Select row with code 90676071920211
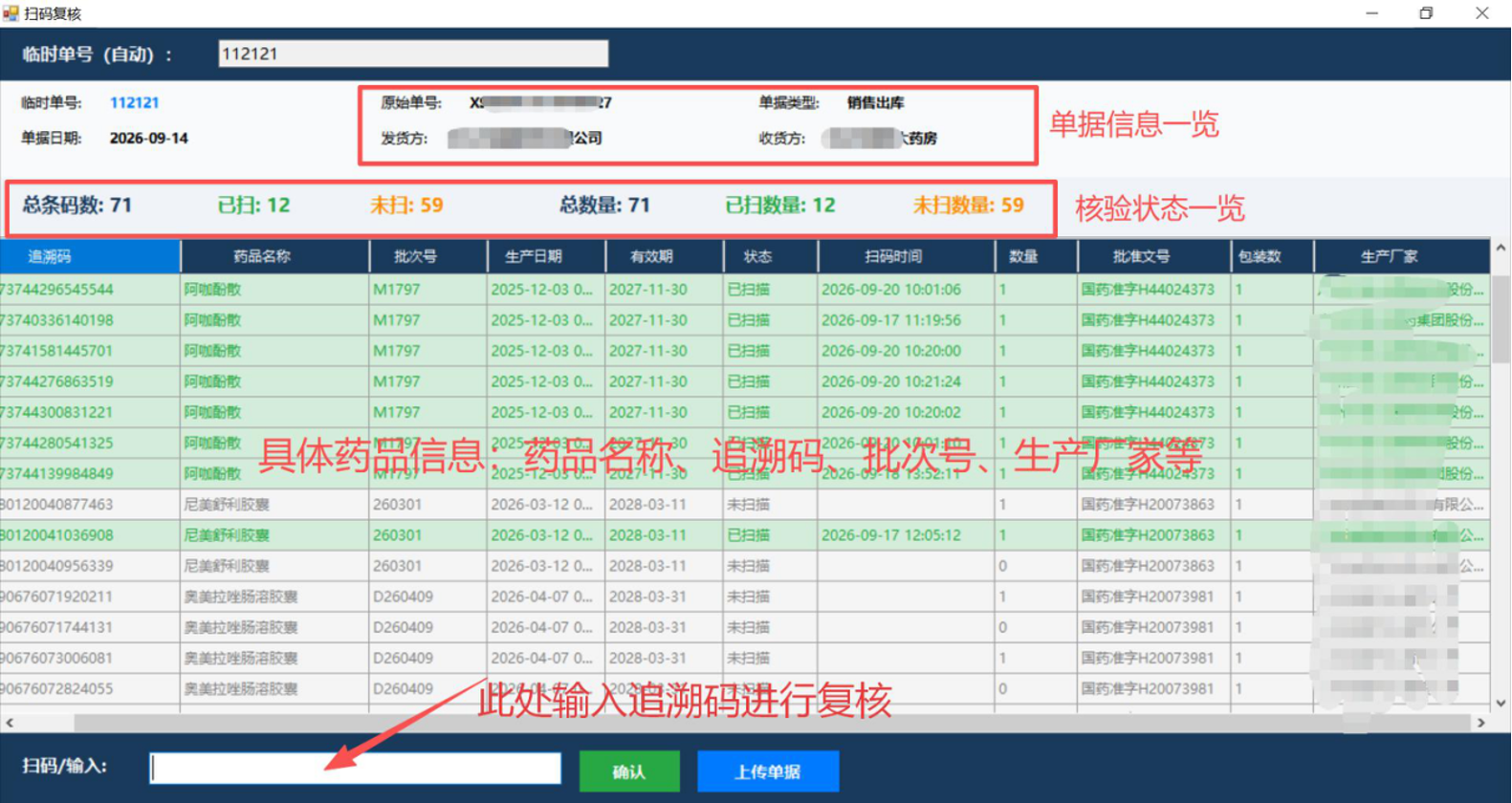The width and height of the screenshot is (1512, 803). point(744,596)
